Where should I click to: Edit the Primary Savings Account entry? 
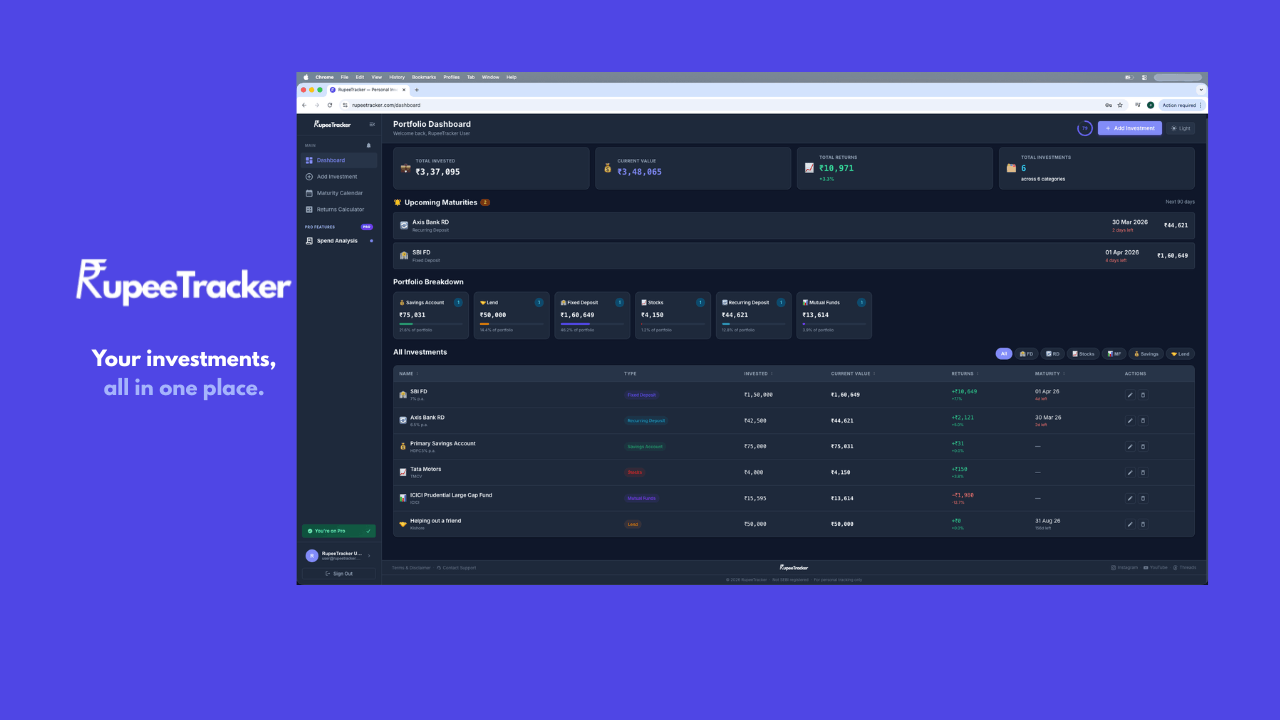point(1130,447)
